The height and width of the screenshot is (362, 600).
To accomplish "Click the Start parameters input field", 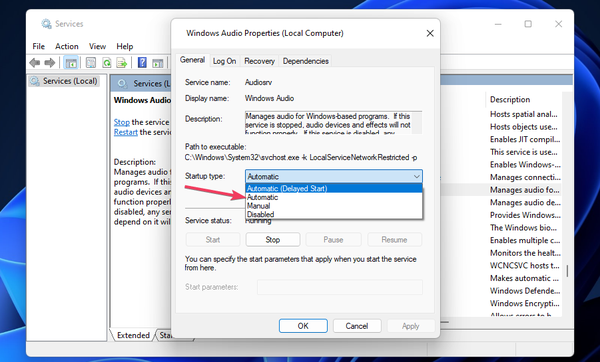I will [x=340, y=287].
